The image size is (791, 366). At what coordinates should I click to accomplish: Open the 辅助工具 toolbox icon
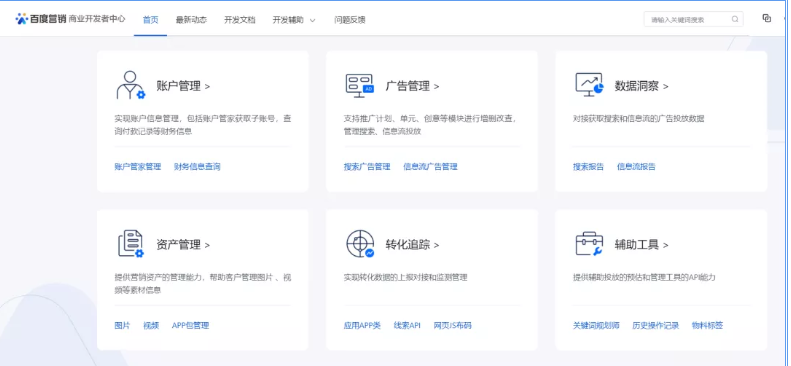point(589,244)
